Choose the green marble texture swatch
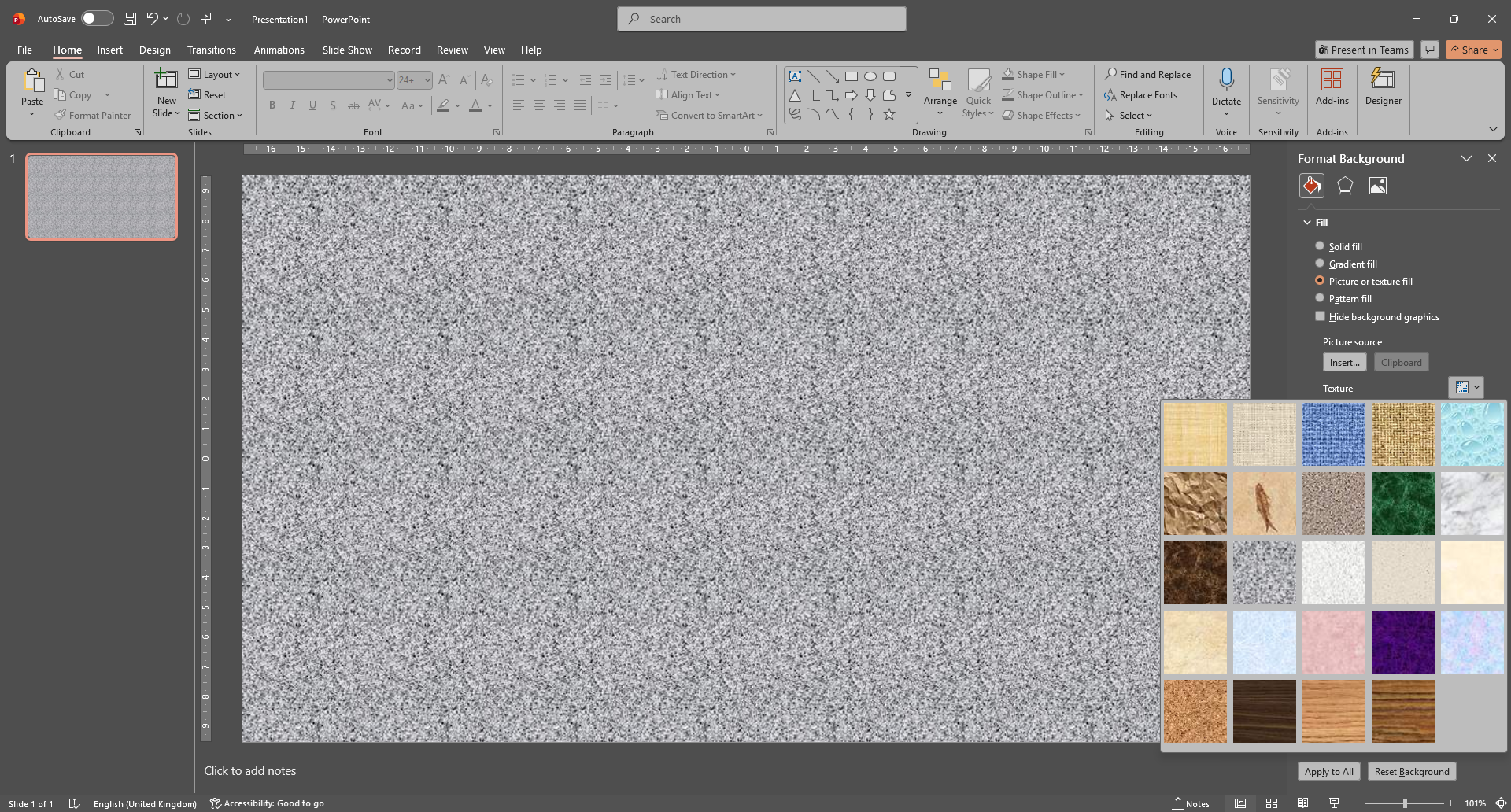Image resolution: width=1511 pixels, height=812 pixels. point(1403,504)
